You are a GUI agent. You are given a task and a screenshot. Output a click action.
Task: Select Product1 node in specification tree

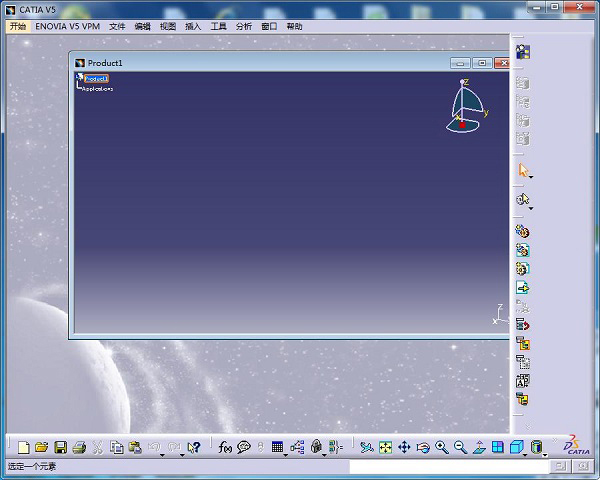[x=96, y=78]
